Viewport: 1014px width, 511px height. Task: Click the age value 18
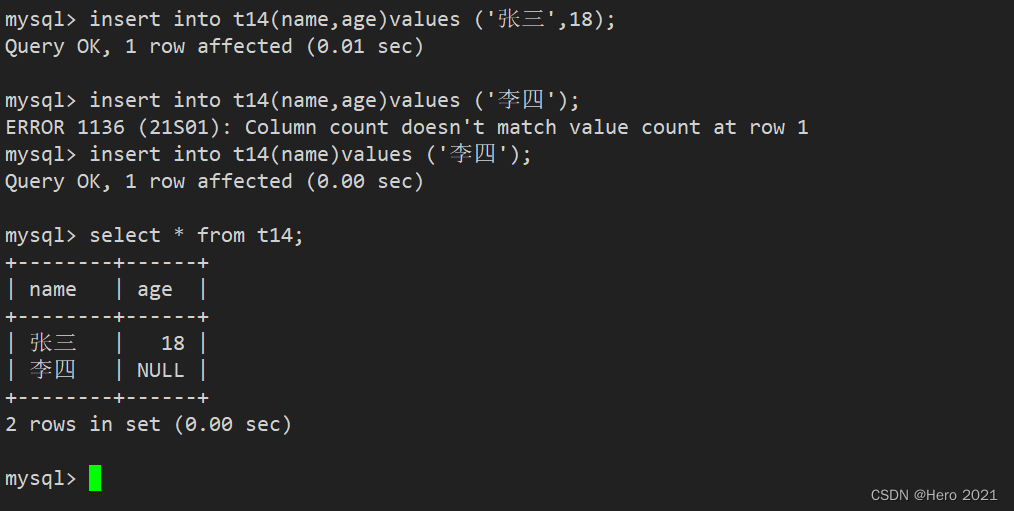click(x=173, y=343)
